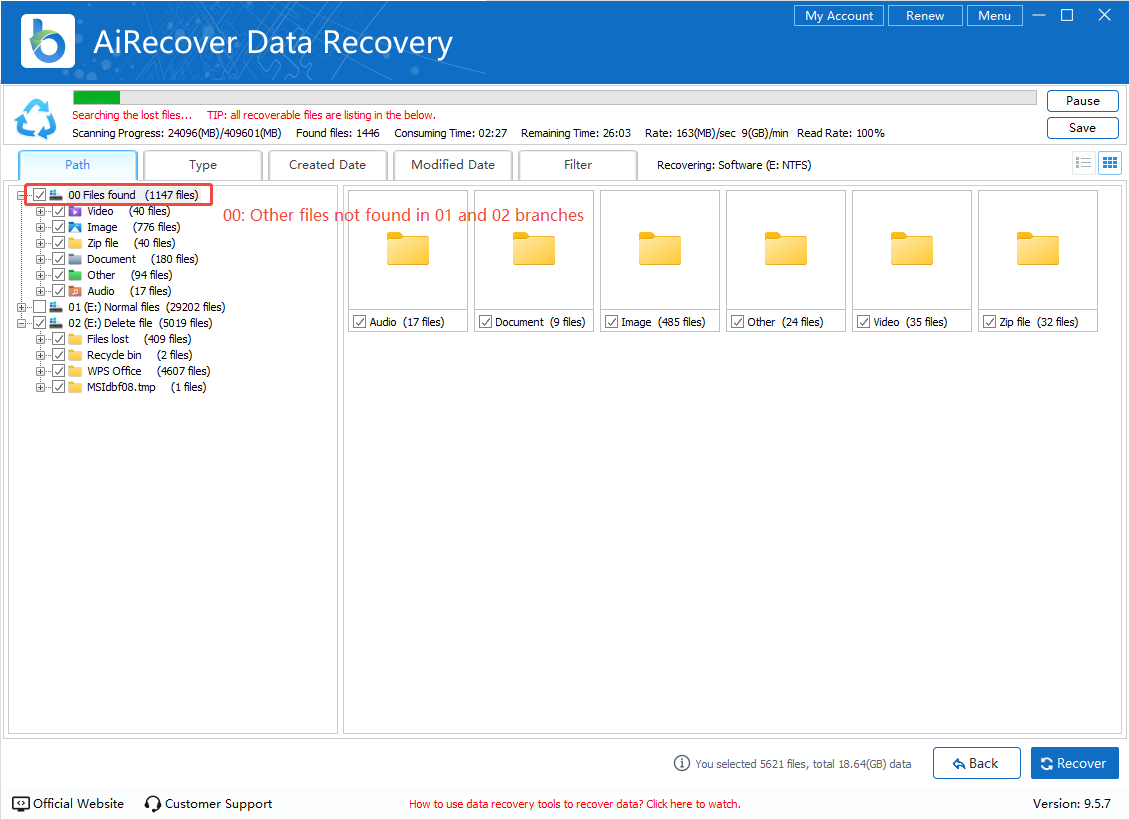Viewport: 1130px width, 820px height.
Task: Click the Video folder icon in tree
Action: [75, 211]
